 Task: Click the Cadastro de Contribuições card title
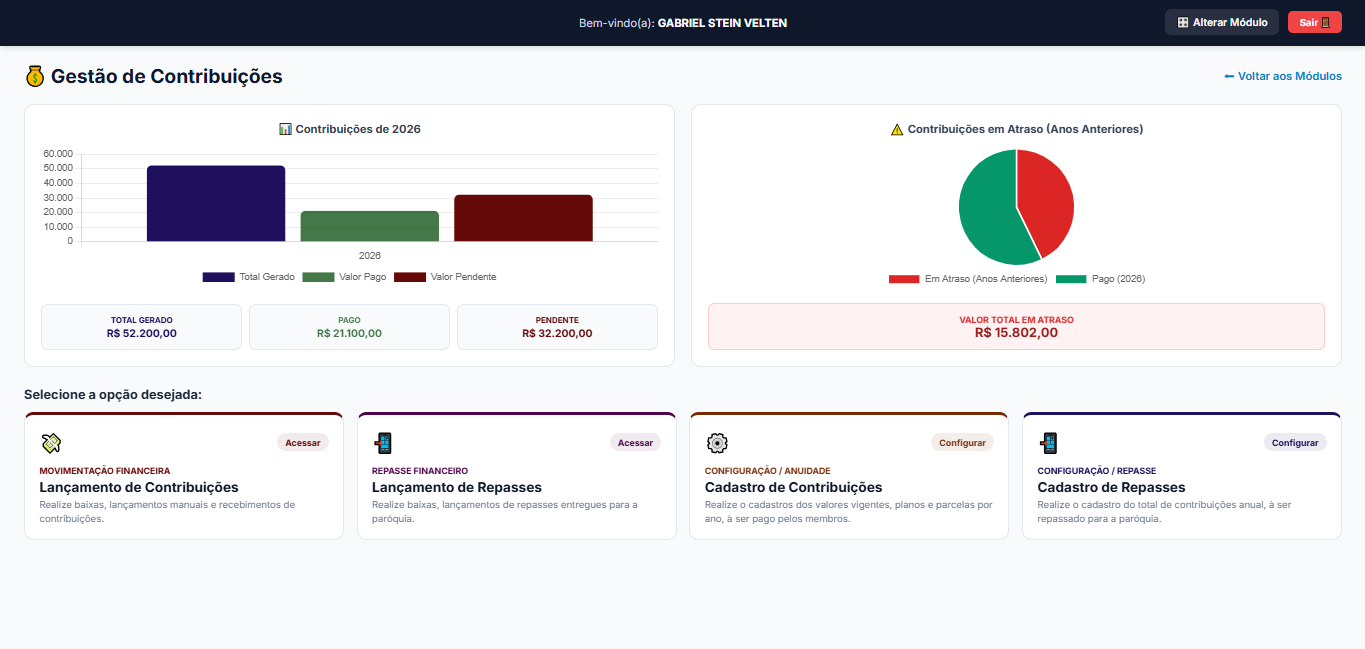(x=794, y=487)
